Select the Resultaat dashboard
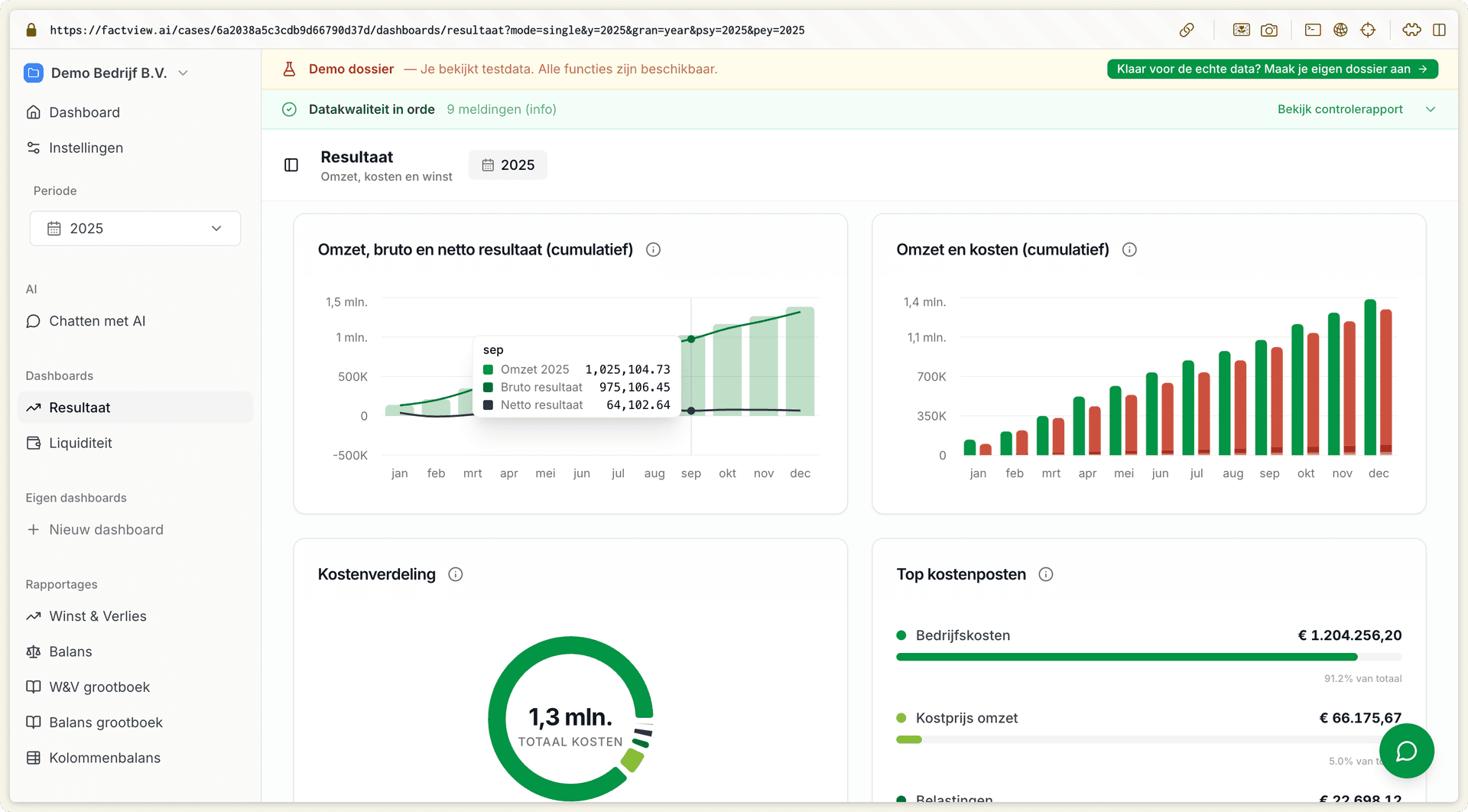 point(135,408)
